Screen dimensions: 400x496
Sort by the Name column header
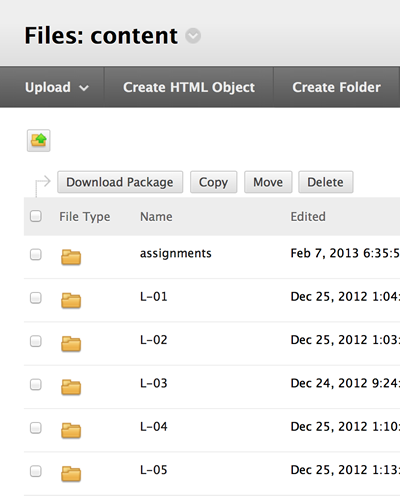(156, 217)
